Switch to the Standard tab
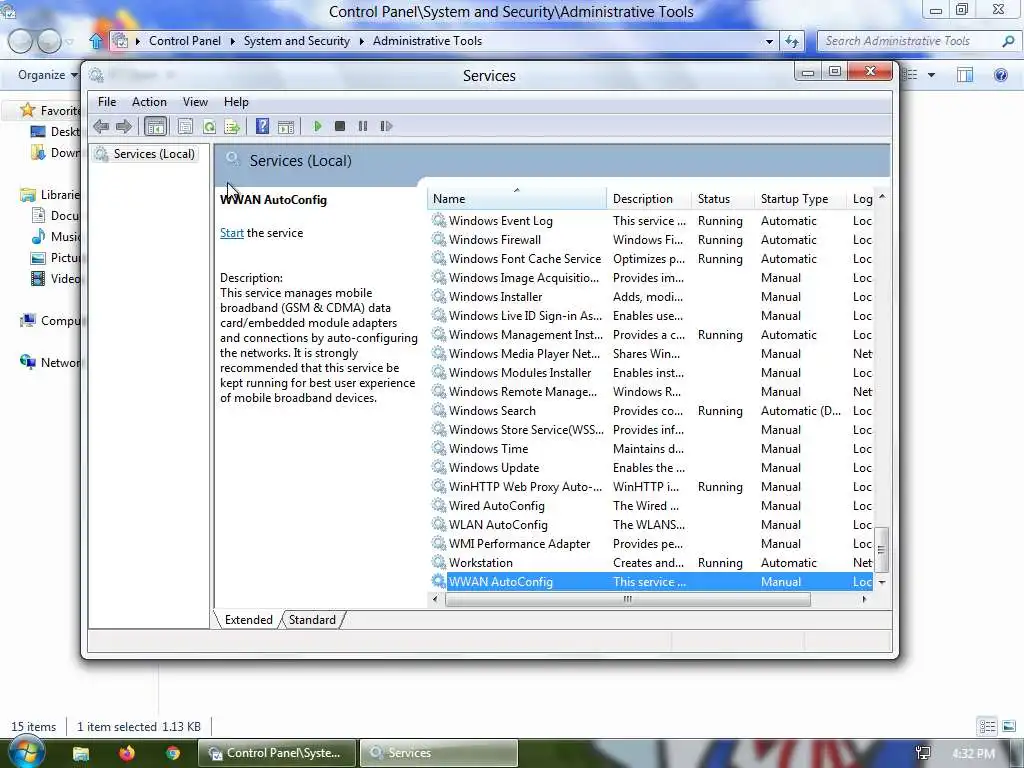 pyautogui.click(x=312, y=620)
